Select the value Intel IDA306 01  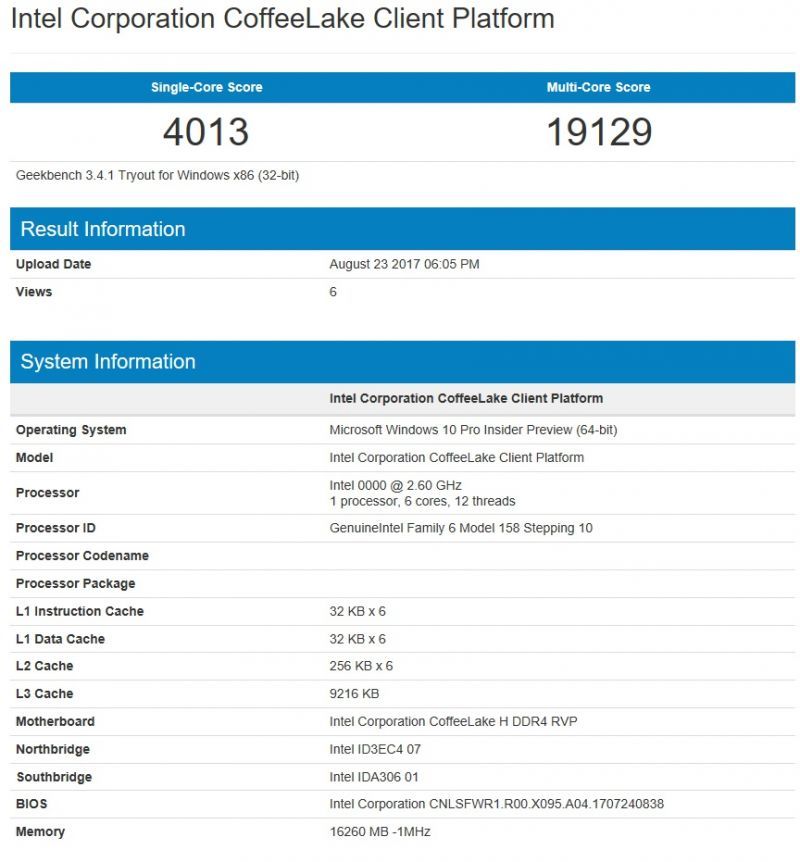374,777
